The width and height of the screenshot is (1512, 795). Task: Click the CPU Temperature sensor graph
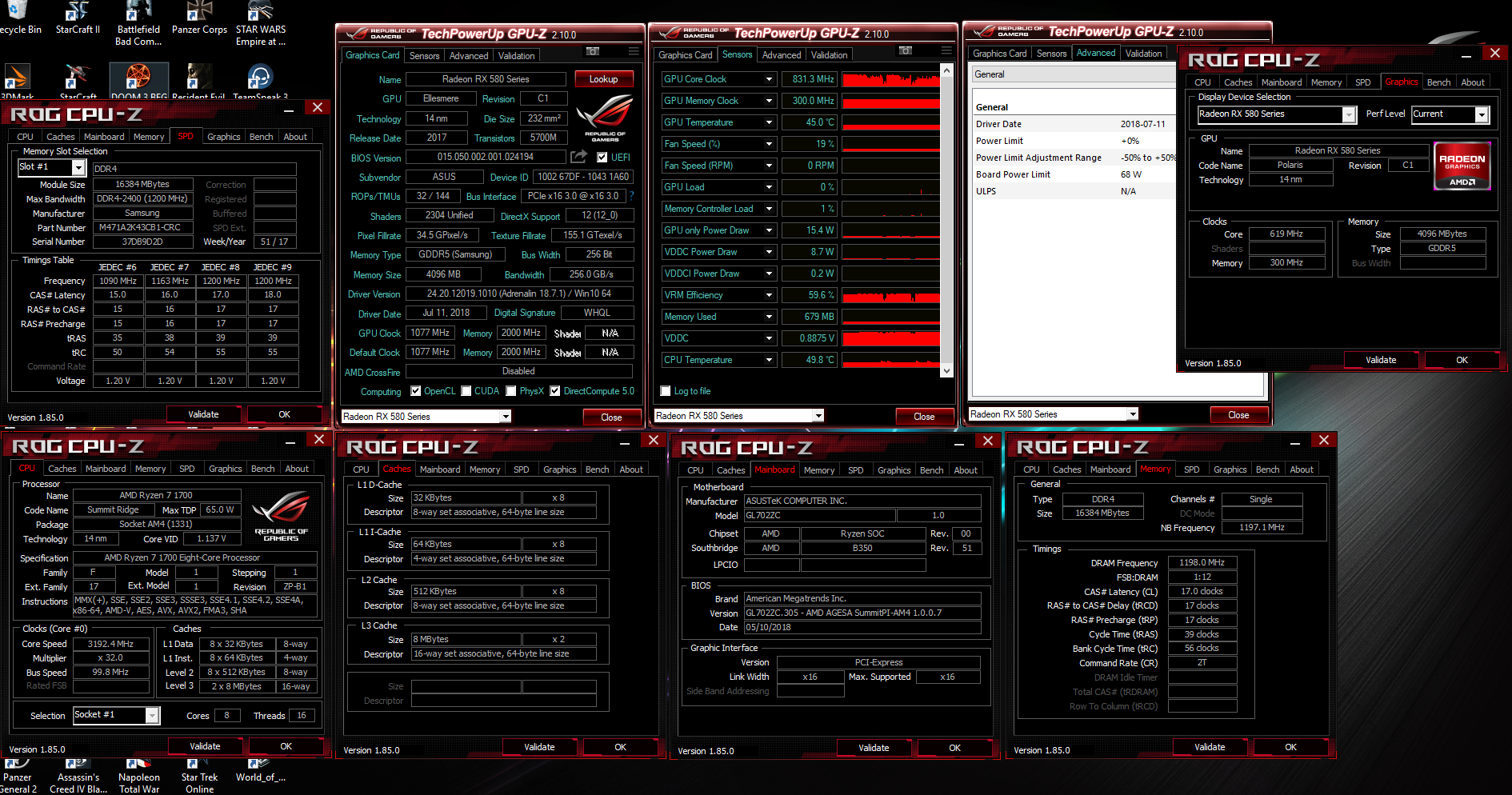coord(890,360)
